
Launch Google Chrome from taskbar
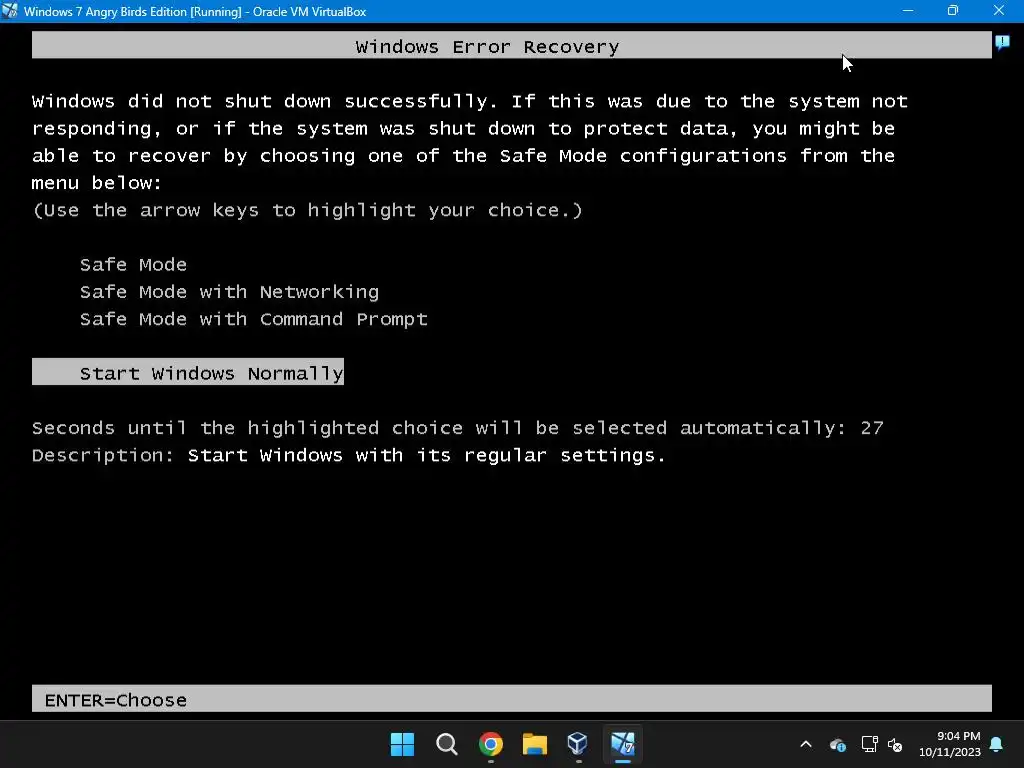click(490, 744)
